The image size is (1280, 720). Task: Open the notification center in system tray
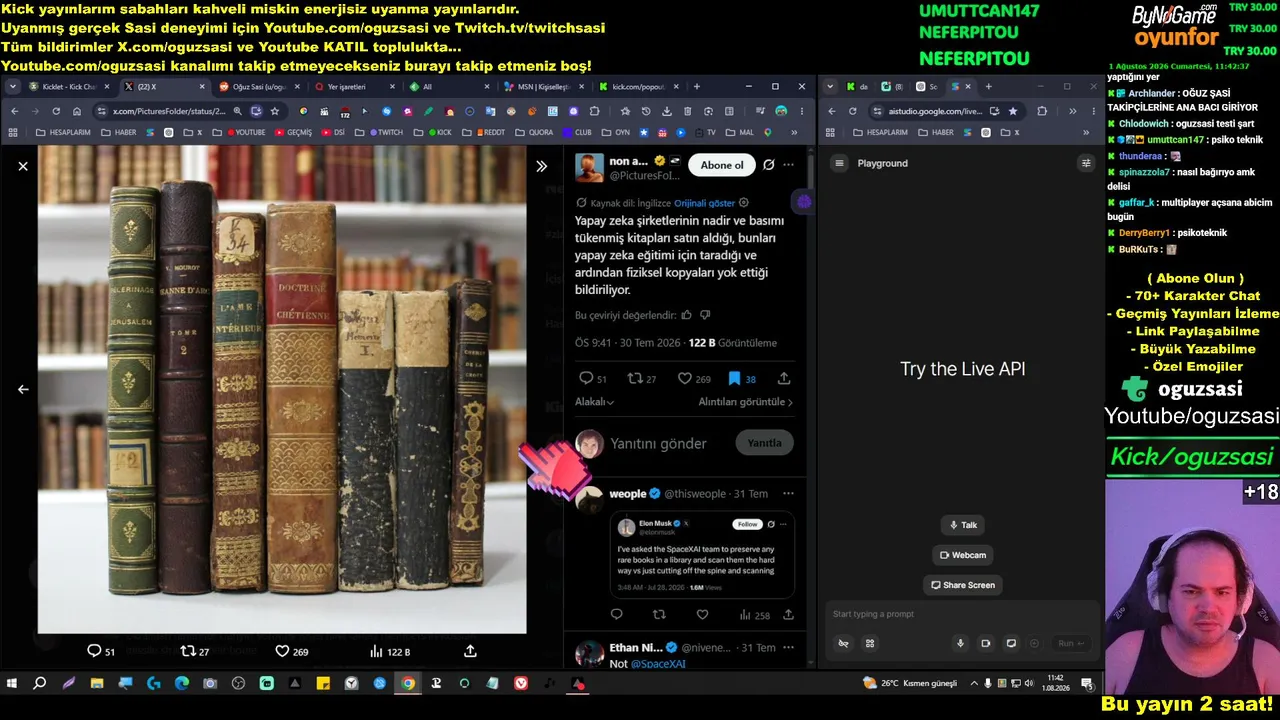1087,683
